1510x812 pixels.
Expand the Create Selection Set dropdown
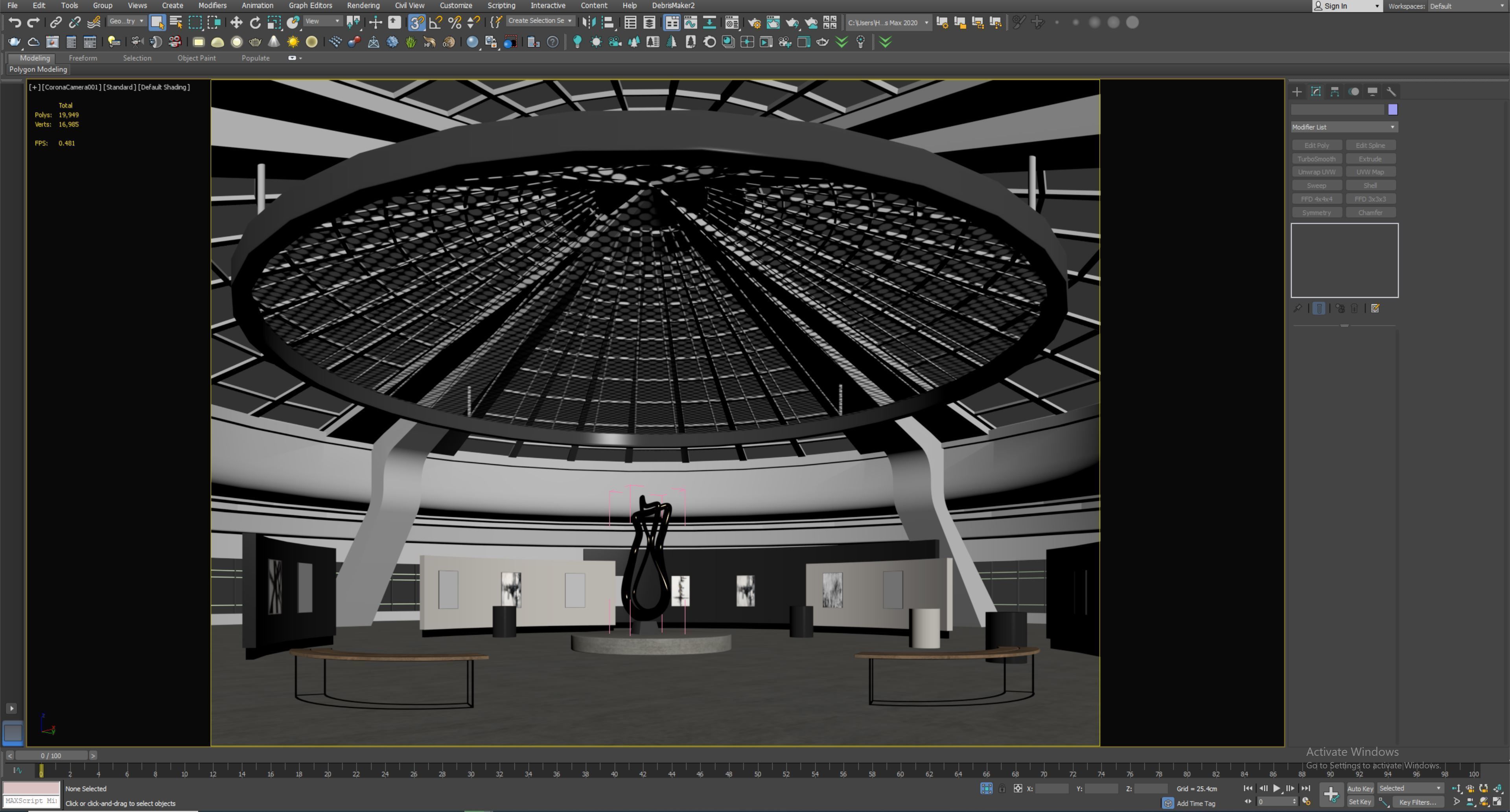click(x=569, y=21)
